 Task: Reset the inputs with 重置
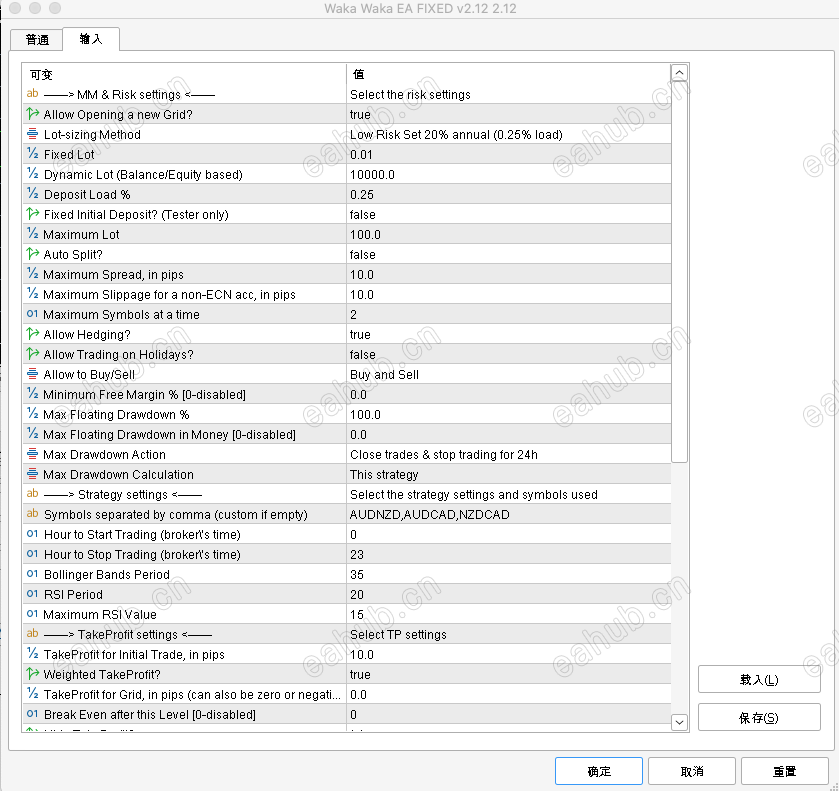pos(784,771)
